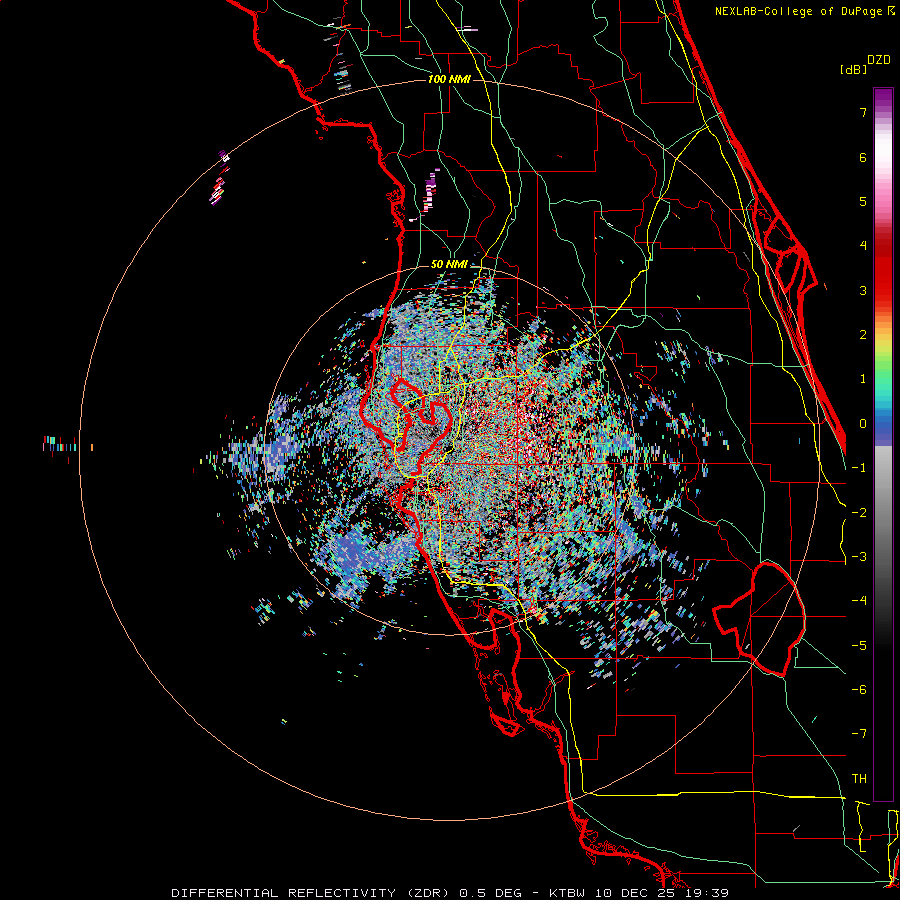This screenshot has height=900, width=900.
Task: Click the 10 DEC 25 19:39 timestamp
Action: click(x=662, y=893)
